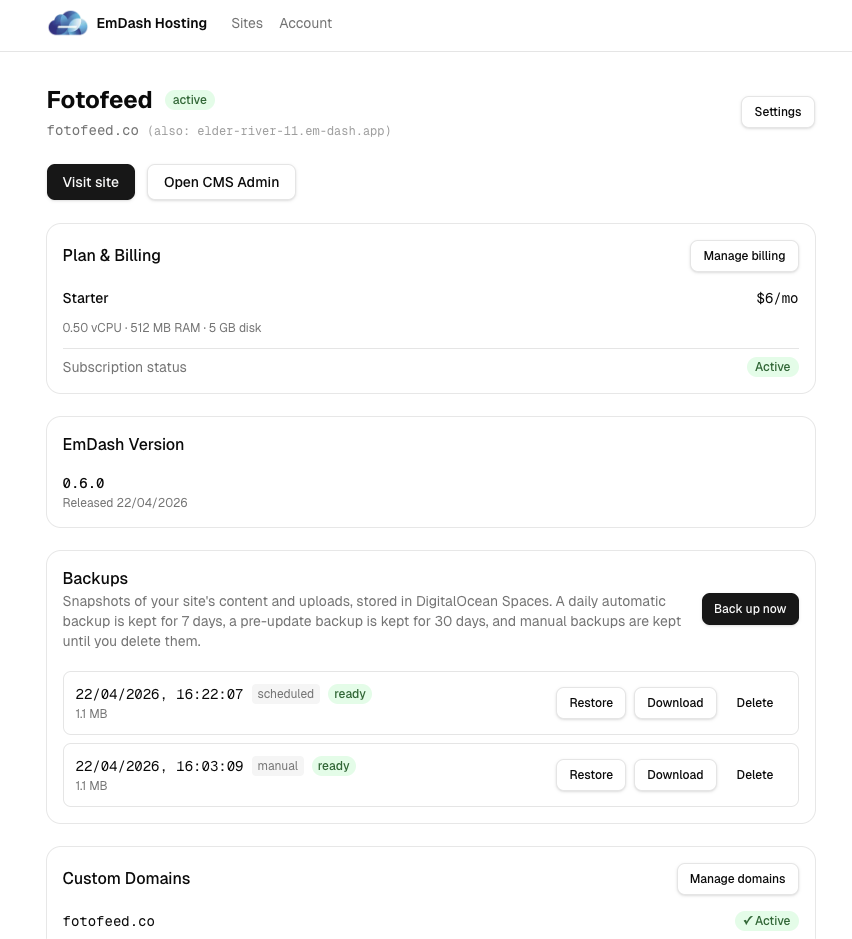Image resolution: width=852 pixels, height=939 pixels.
Task: Click the 'active' status badge beside Fotofeed
Action: pos(189,99)
